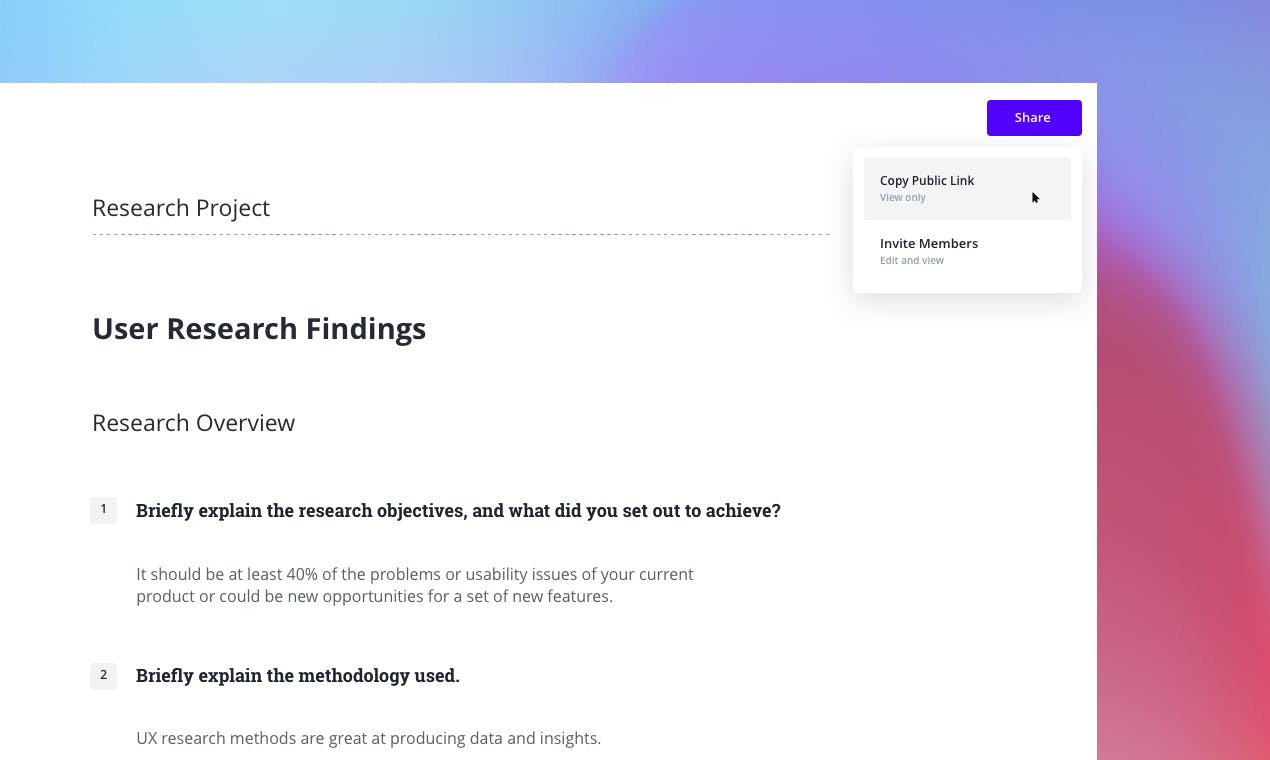Place cursor in the 40% problems paragraph
Viewport: 1270px width, 760px height.
414,575
